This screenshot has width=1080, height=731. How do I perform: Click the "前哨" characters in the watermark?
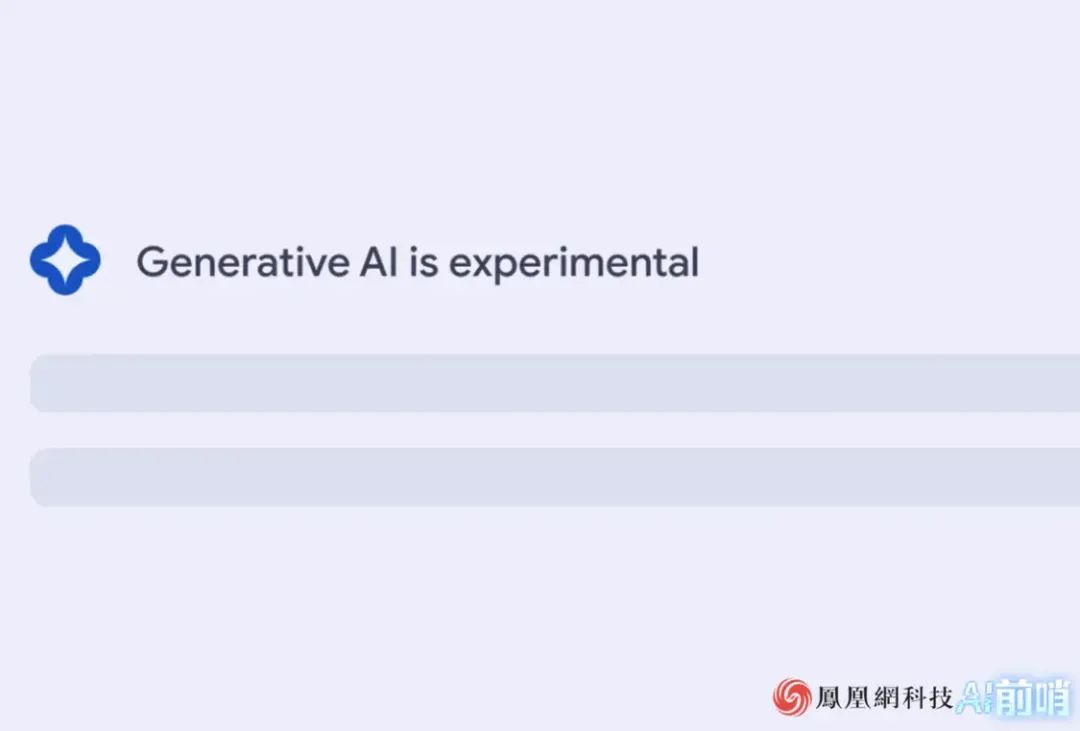click(1032, 697)
